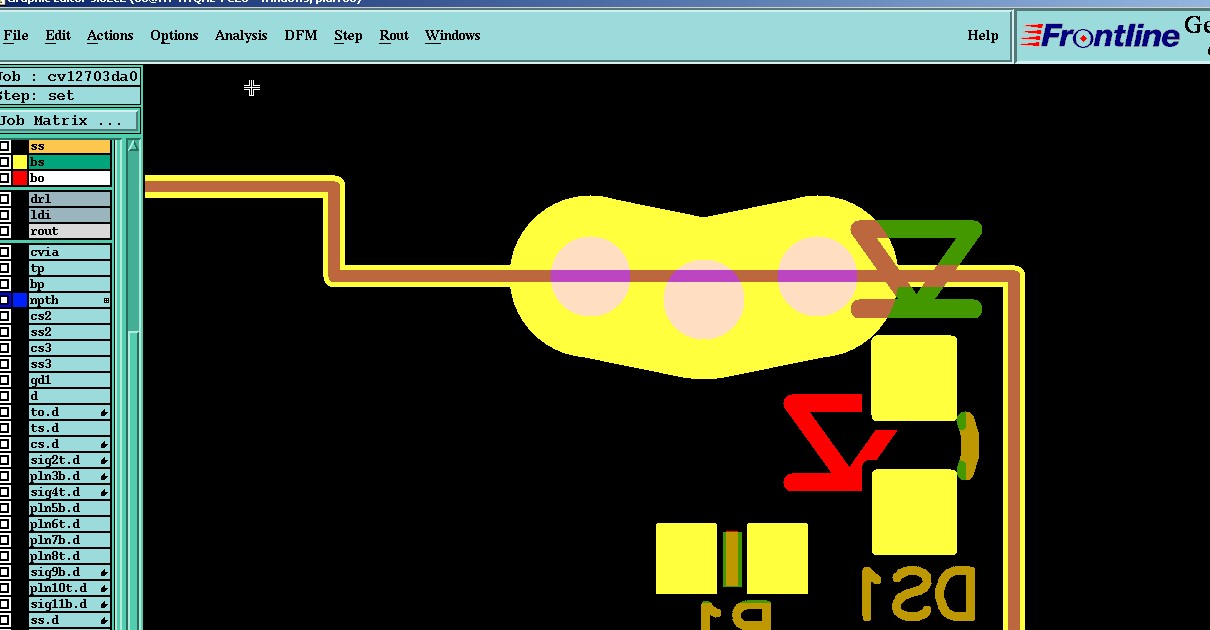The image size is (1210, 630).
Task: Open the Options menu
Action: point(174,35)
